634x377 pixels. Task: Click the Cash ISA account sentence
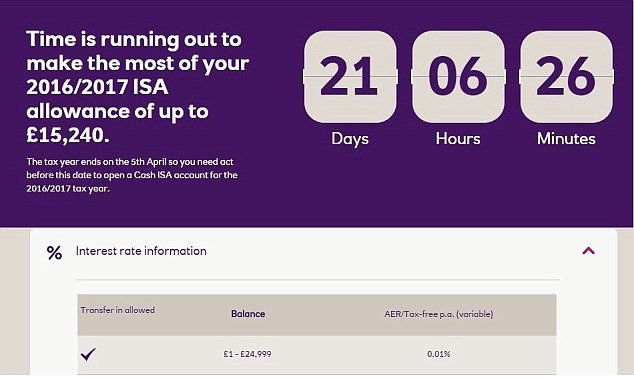pyautogui.click(x=132, y=175)
